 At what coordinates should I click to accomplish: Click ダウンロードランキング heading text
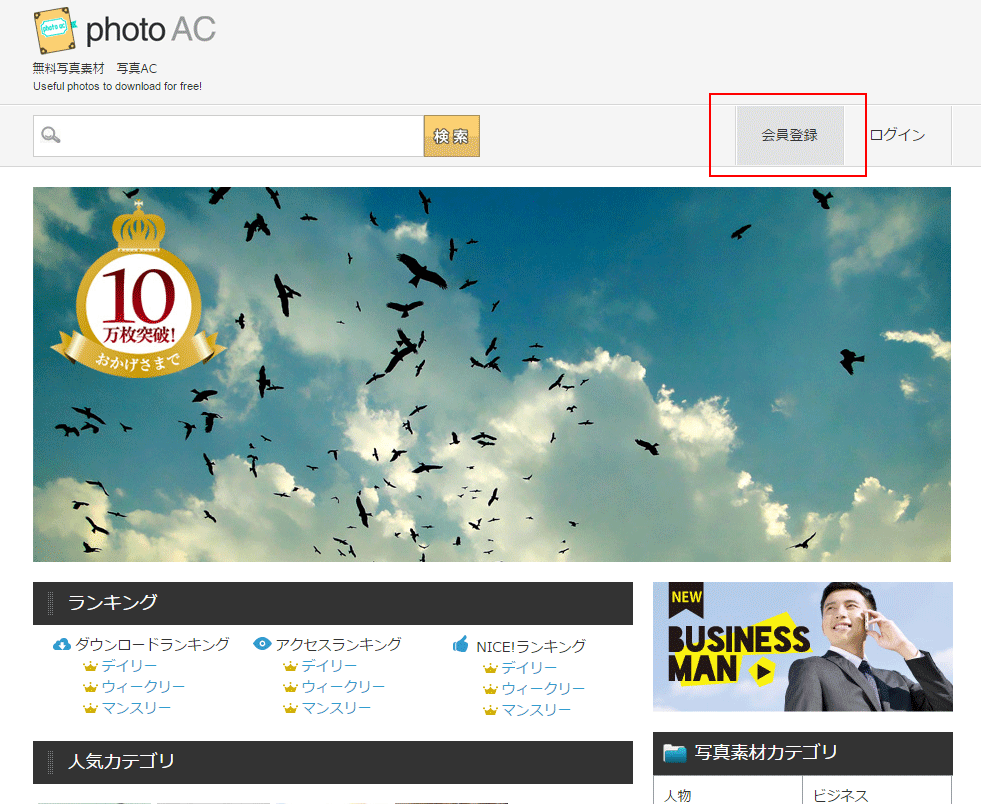(x=153, y=644)
